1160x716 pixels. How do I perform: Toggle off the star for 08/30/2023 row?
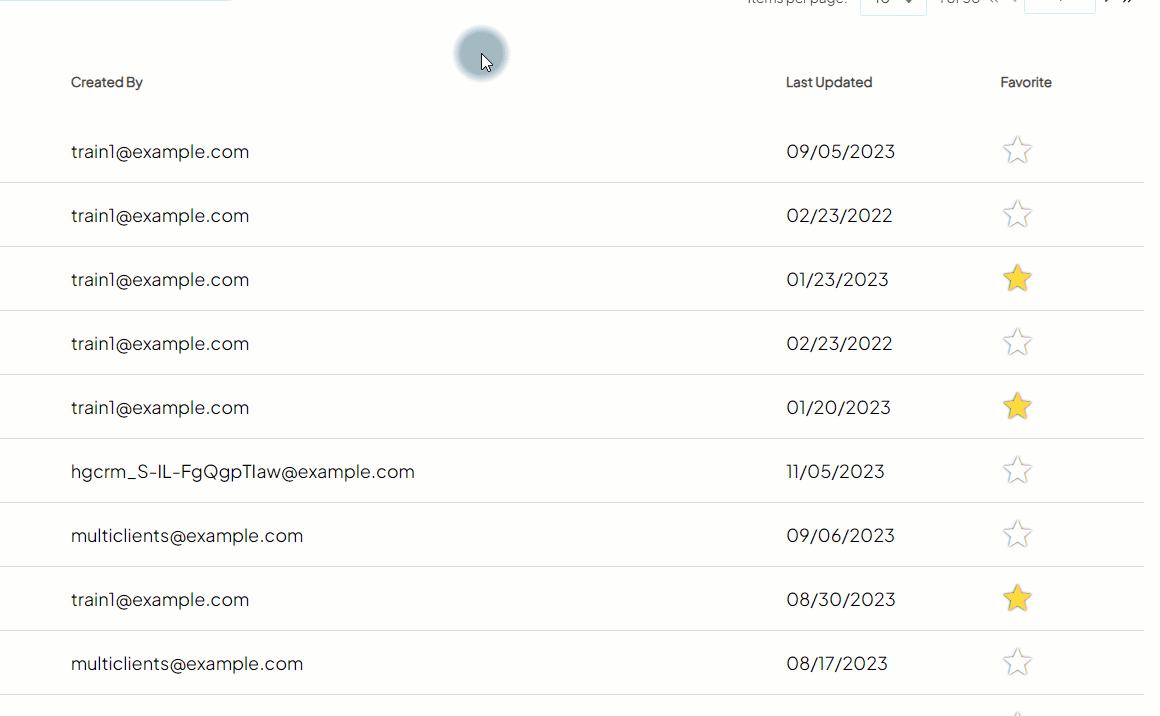(1017, 599)
